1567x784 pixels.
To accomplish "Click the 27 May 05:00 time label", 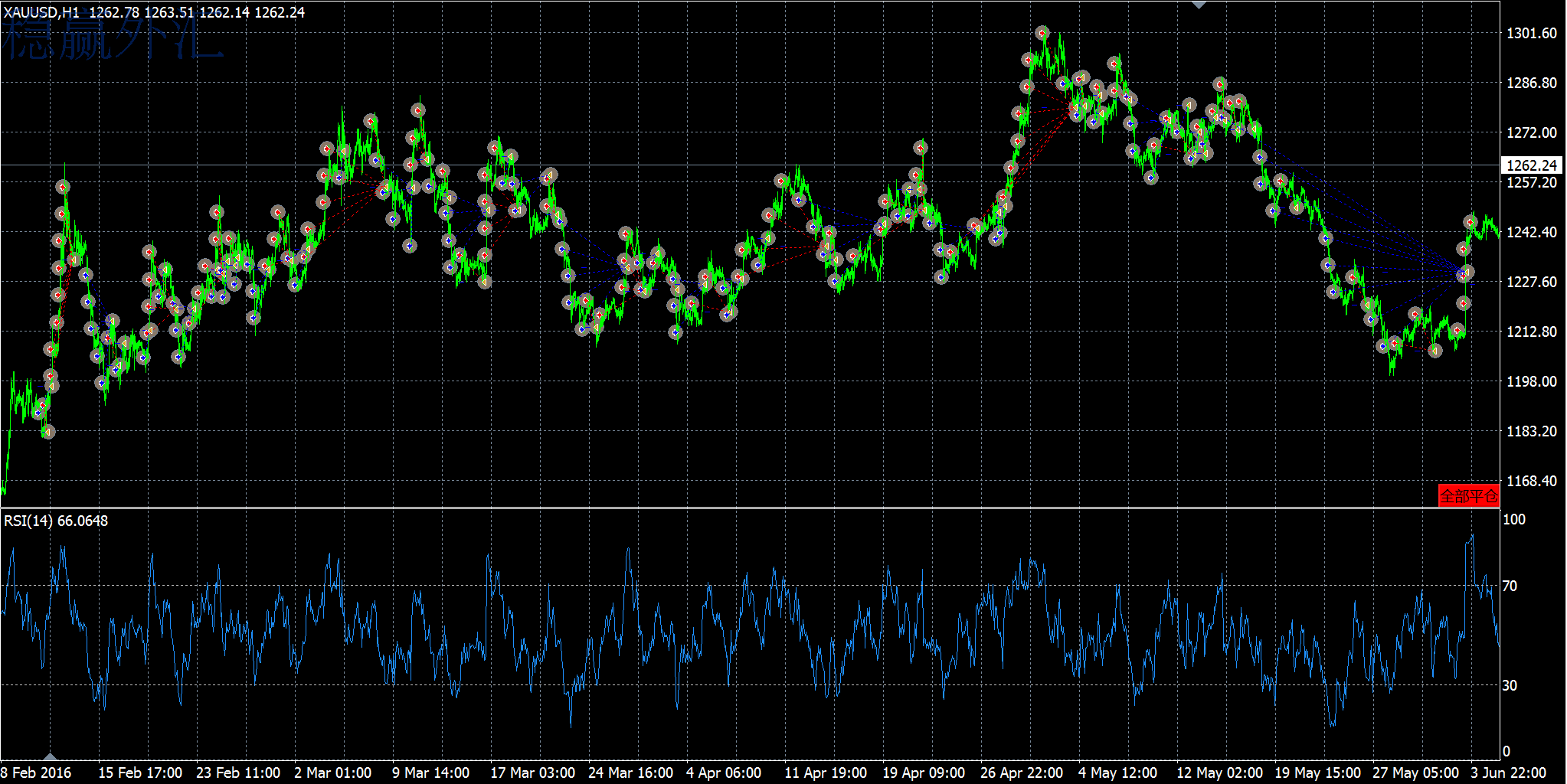I will coord(1416,773).
